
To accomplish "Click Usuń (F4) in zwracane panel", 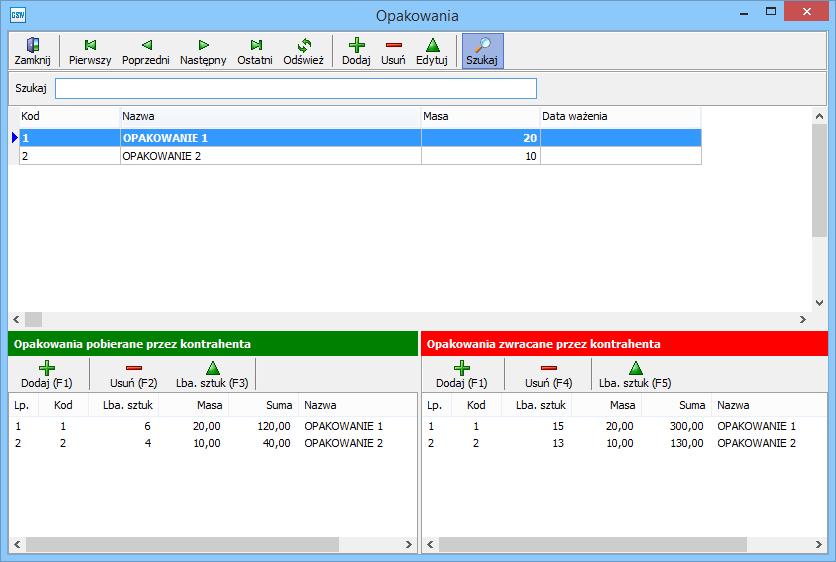I will pyautogui.click(x=549, y=374).
